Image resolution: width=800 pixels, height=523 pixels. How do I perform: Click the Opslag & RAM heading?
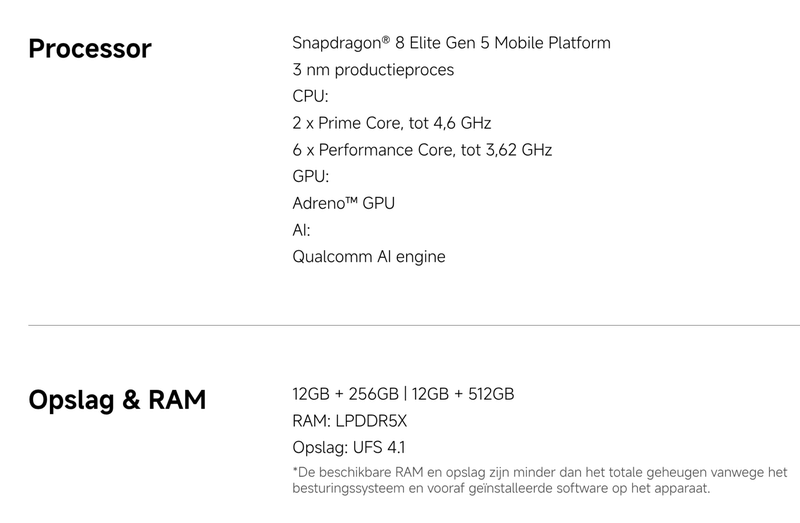click(x=117, y=400)
